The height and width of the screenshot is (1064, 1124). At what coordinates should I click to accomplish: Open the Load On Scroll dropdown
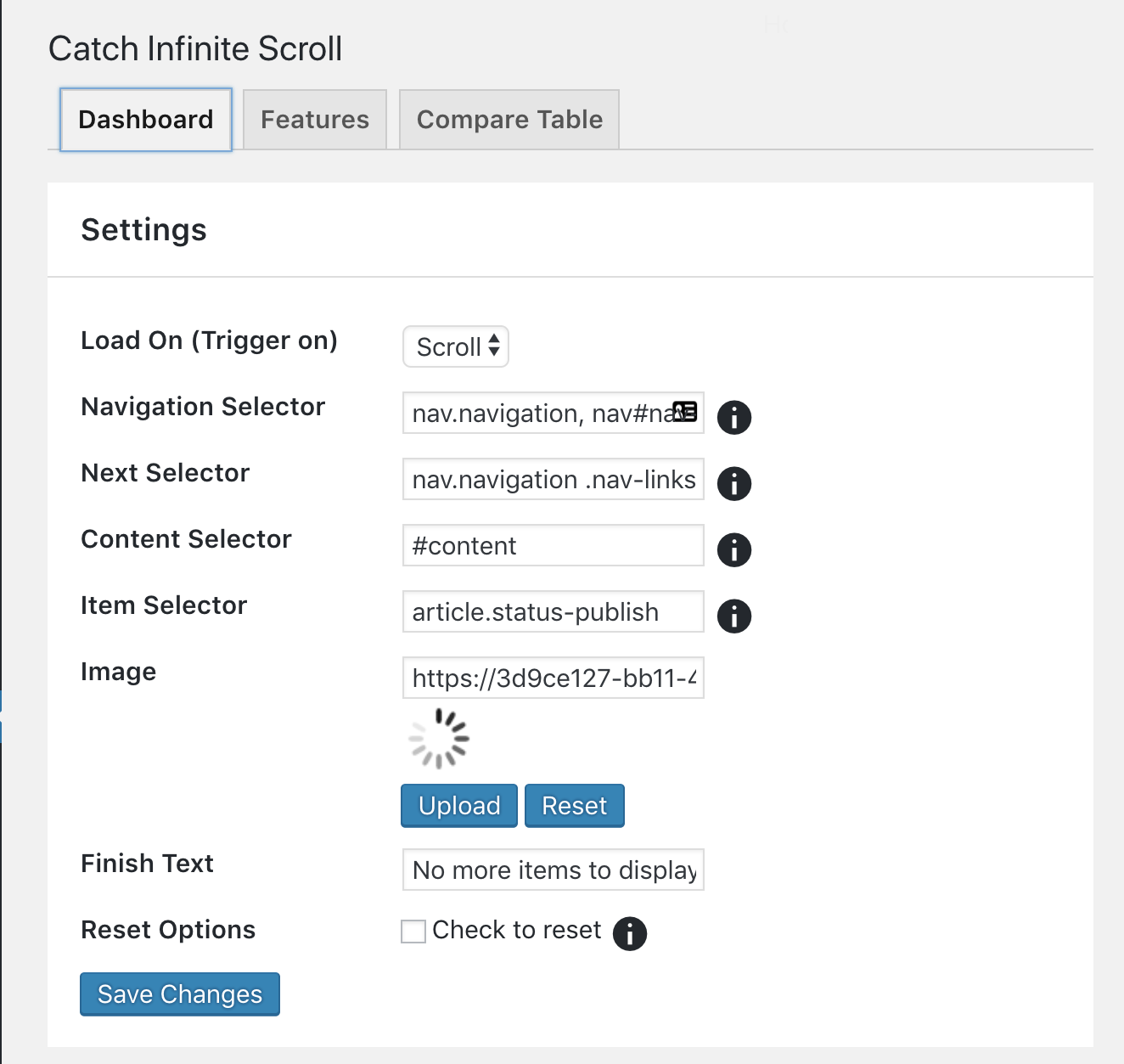(x=456, y=346)
